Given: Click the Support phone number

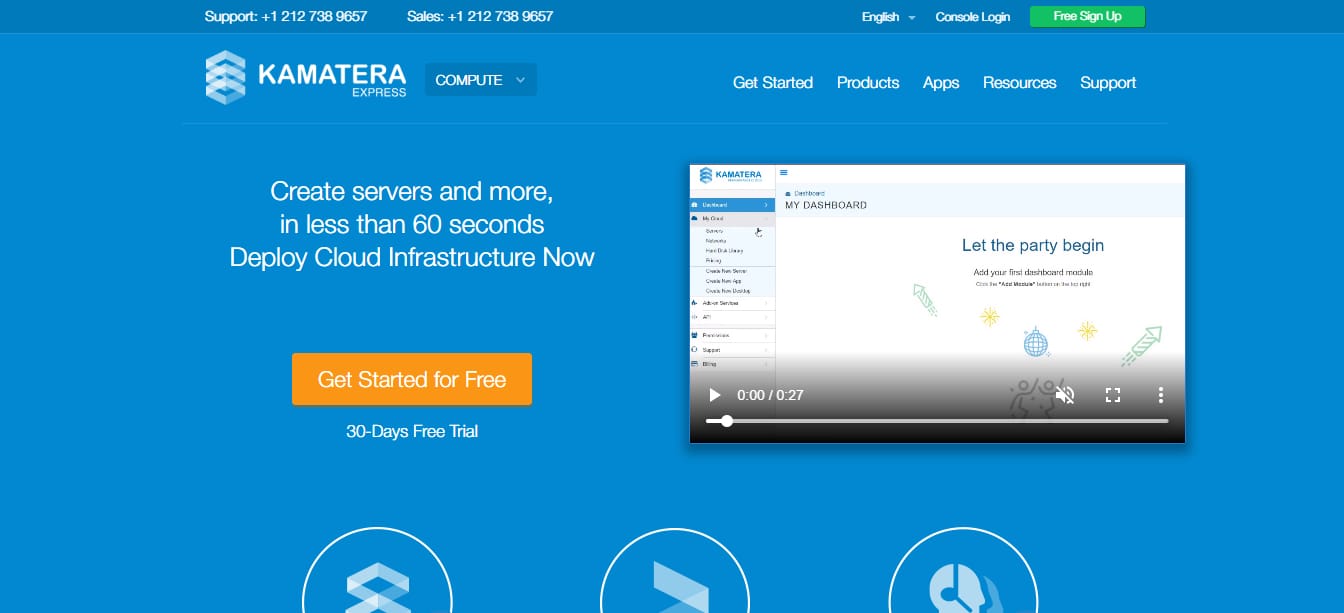Looking at the screenshot, I should point(286,16).
